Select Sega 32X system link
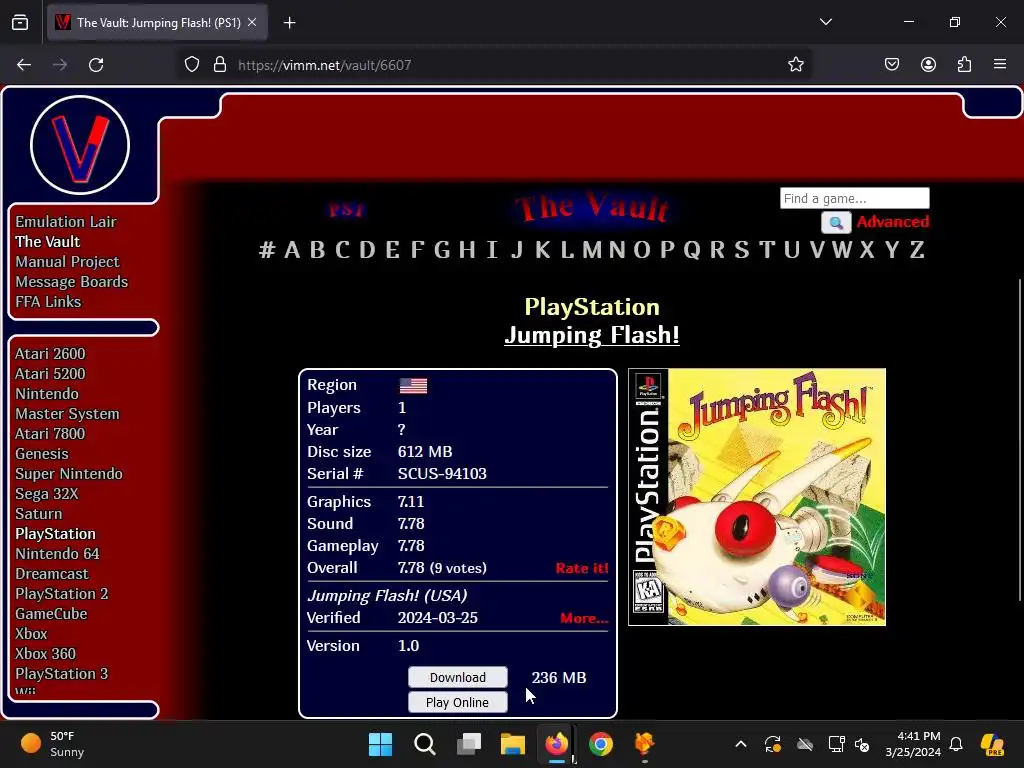The height and width of the screenshot is (768, 1024). (46, 494)
